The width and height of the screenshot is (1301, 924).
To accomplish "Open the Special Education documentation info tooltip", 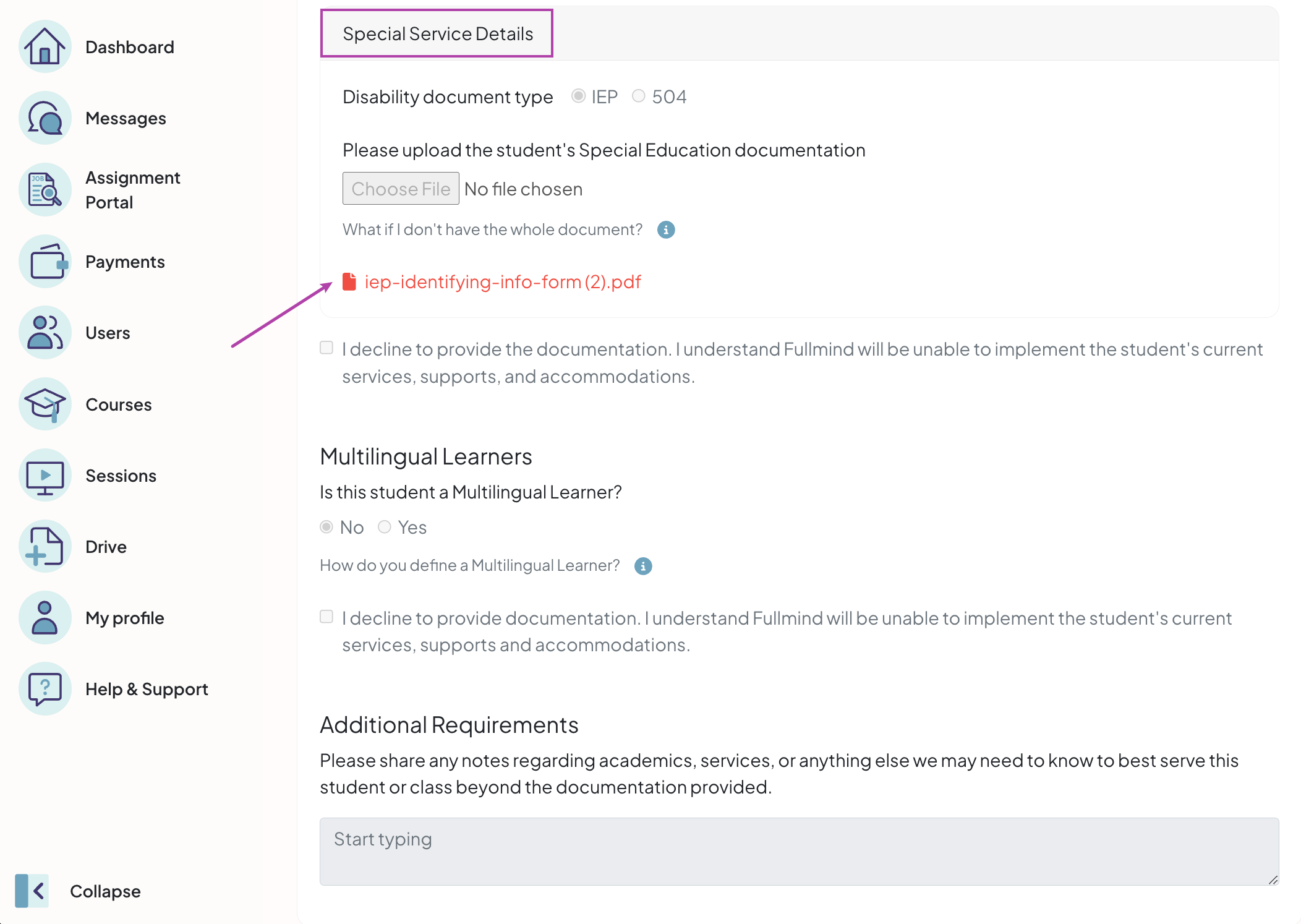I will coord(665,229).
